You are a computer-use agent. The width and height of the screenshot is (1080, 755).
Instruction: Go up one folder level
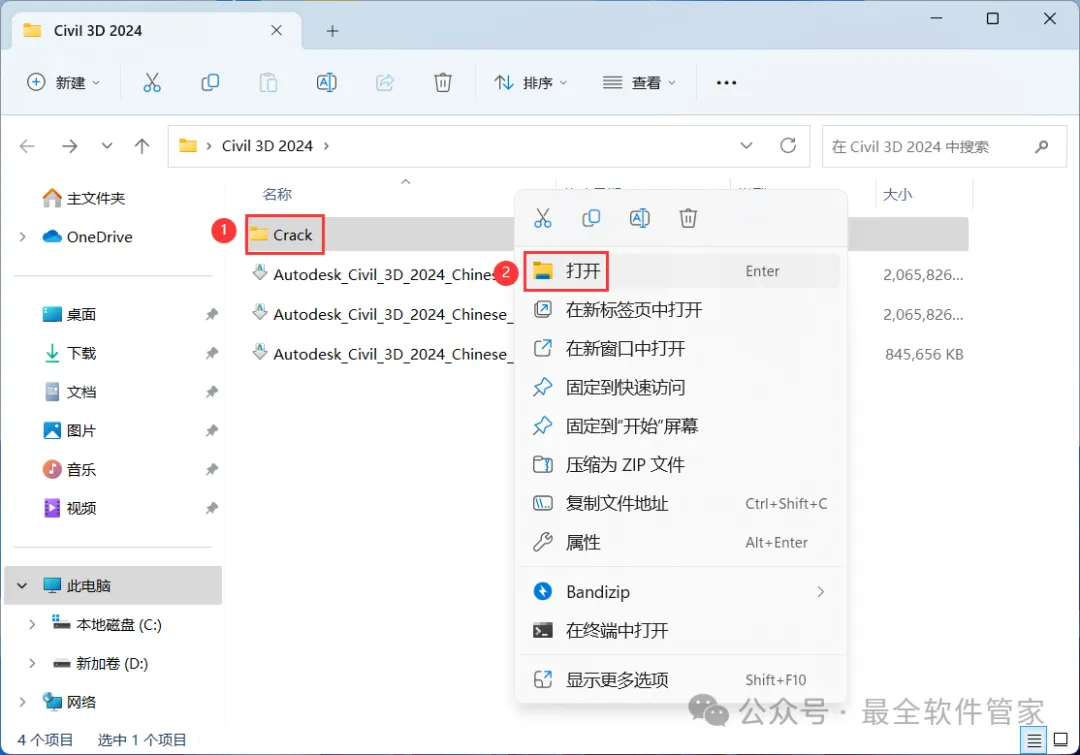coord(142,146)
